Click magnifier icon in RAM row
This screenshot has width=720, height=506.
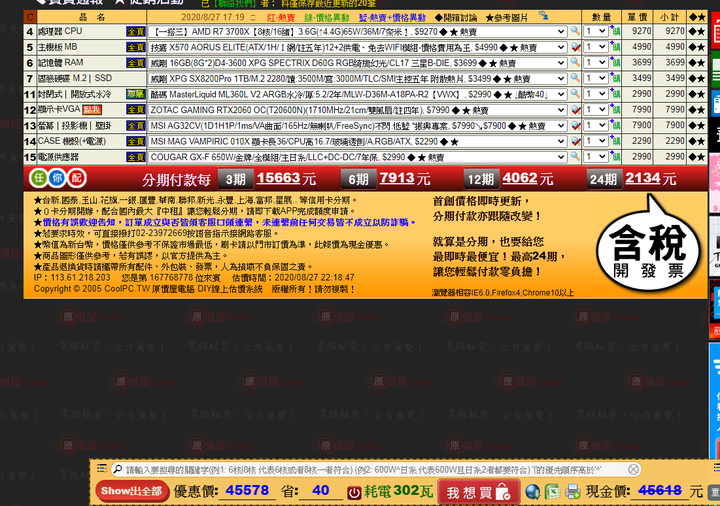tap(575, 62)
